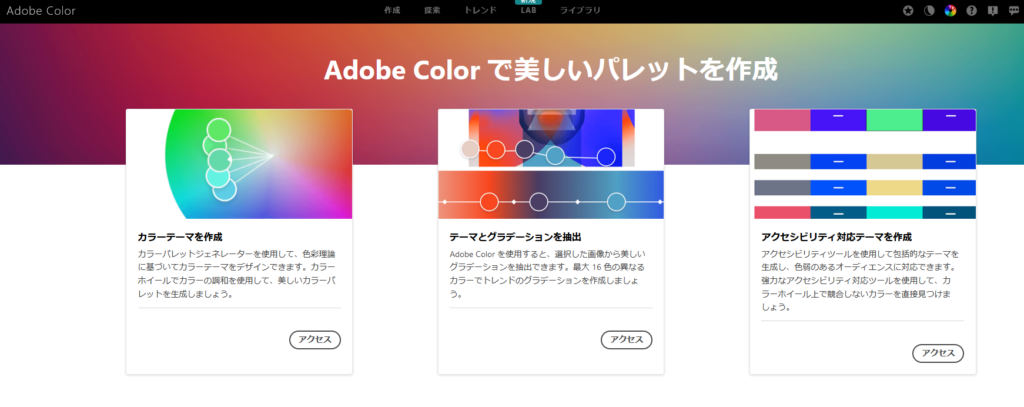
Task: Click the アクセシビリティ対応テーマを作成 heading
Action: tap(837, 236)
